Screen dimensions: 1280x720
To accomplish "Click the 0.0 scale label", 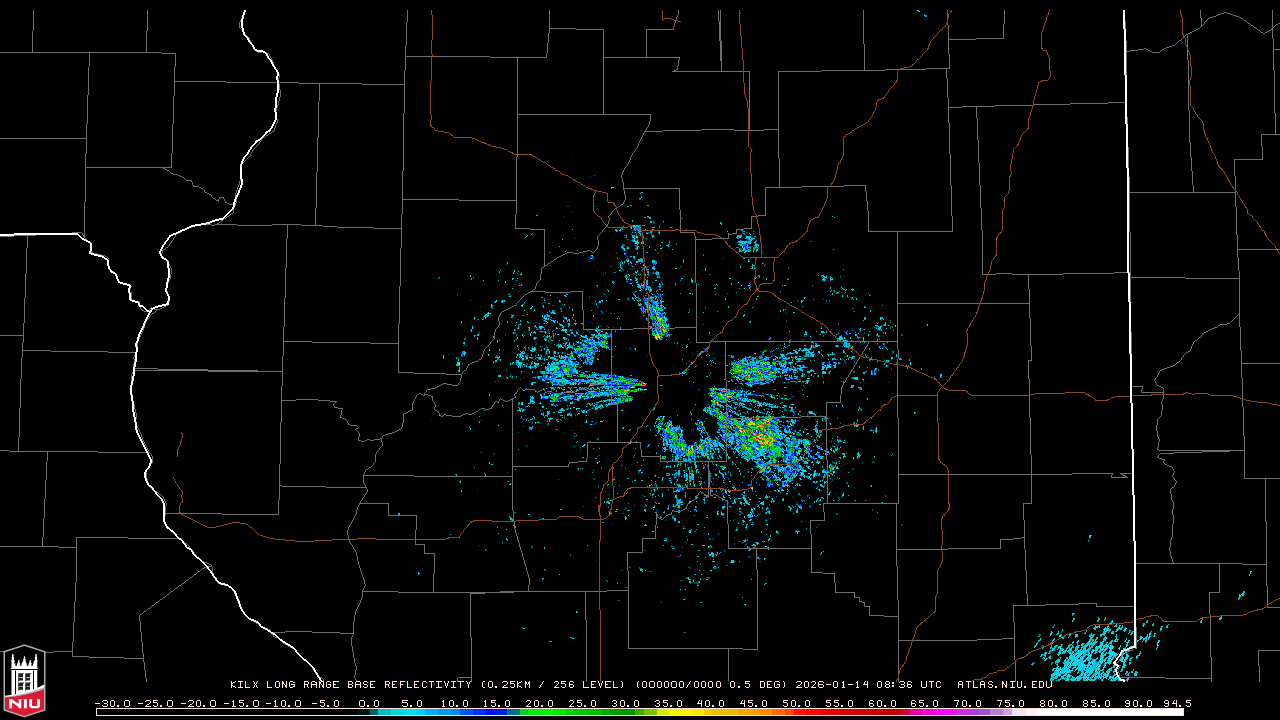I will click(x=369, y=703).
